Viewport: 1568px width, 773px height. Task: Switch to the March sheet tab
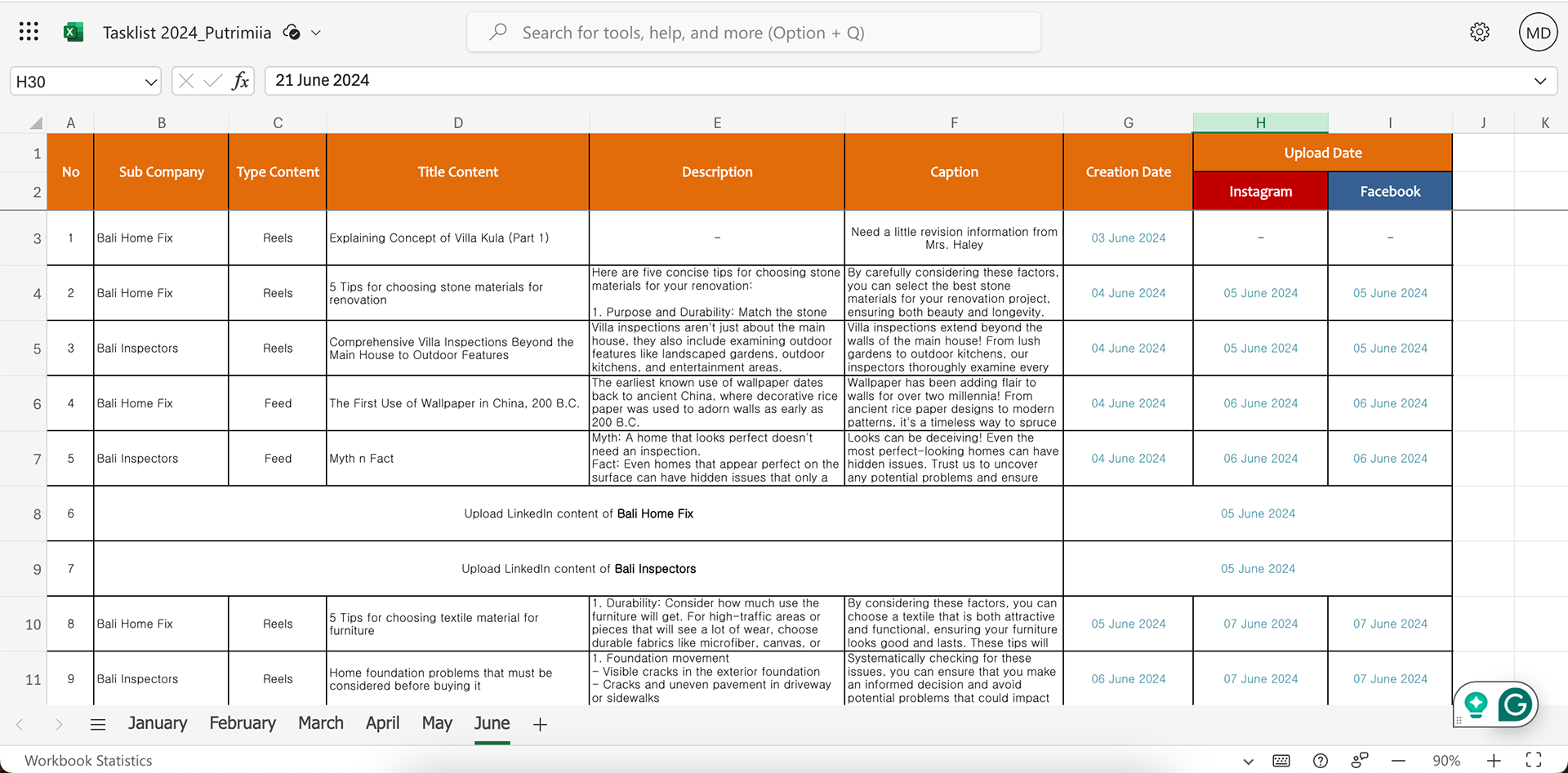(x=321, y=723)
